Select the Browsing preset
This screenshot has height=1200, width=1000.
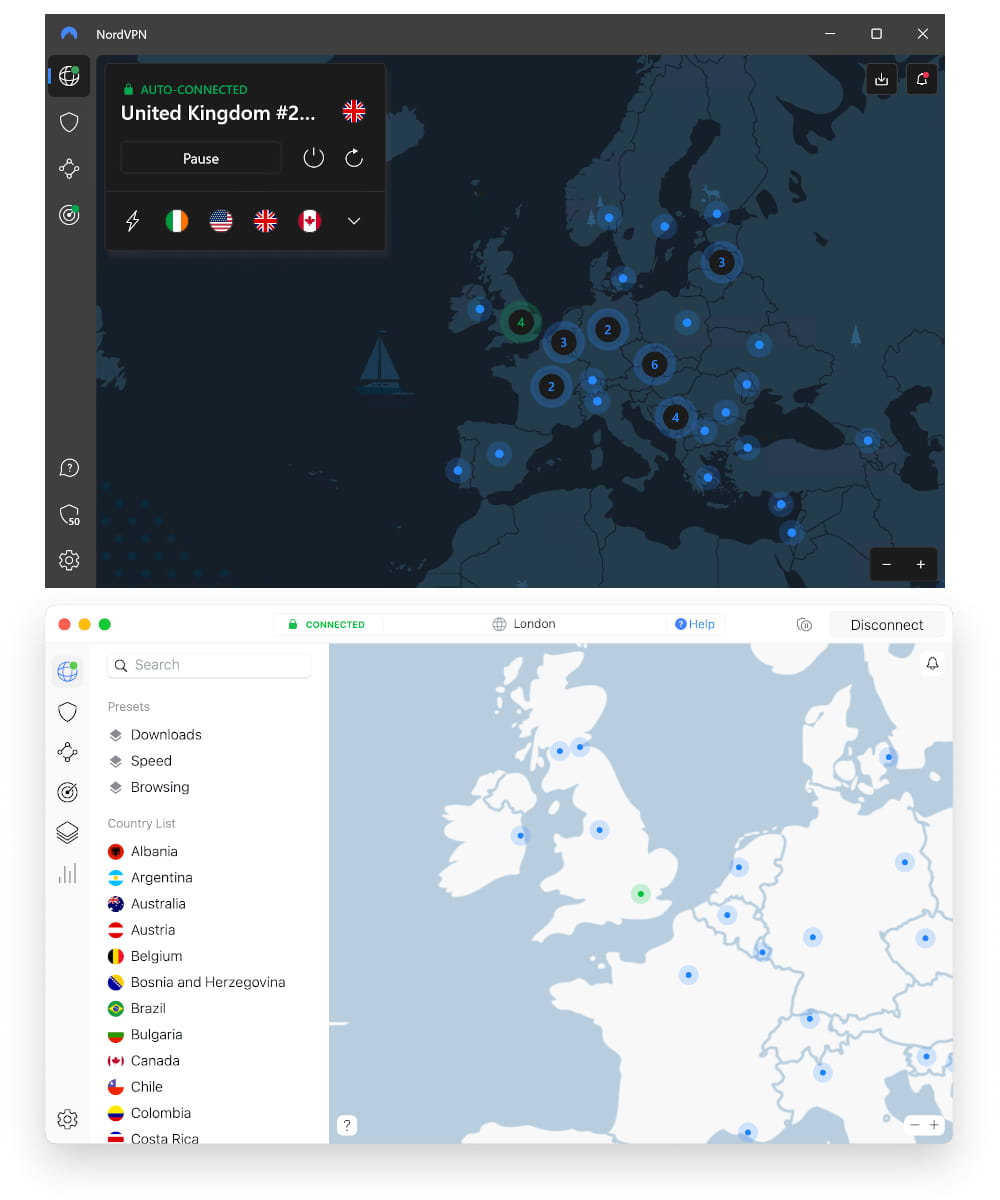[x=149, y=787]
